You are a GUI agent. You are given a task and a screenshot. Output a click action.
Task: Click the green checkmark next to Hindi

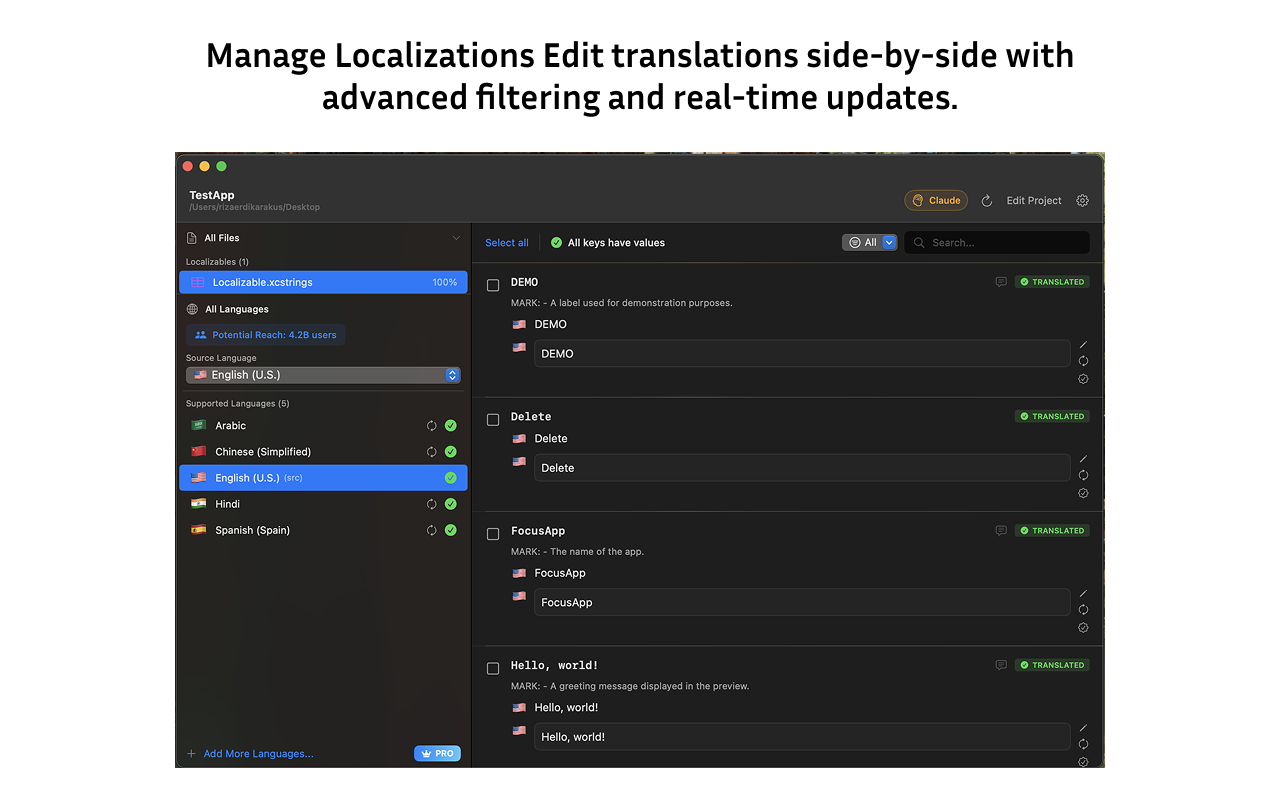(x=449, y=504)
